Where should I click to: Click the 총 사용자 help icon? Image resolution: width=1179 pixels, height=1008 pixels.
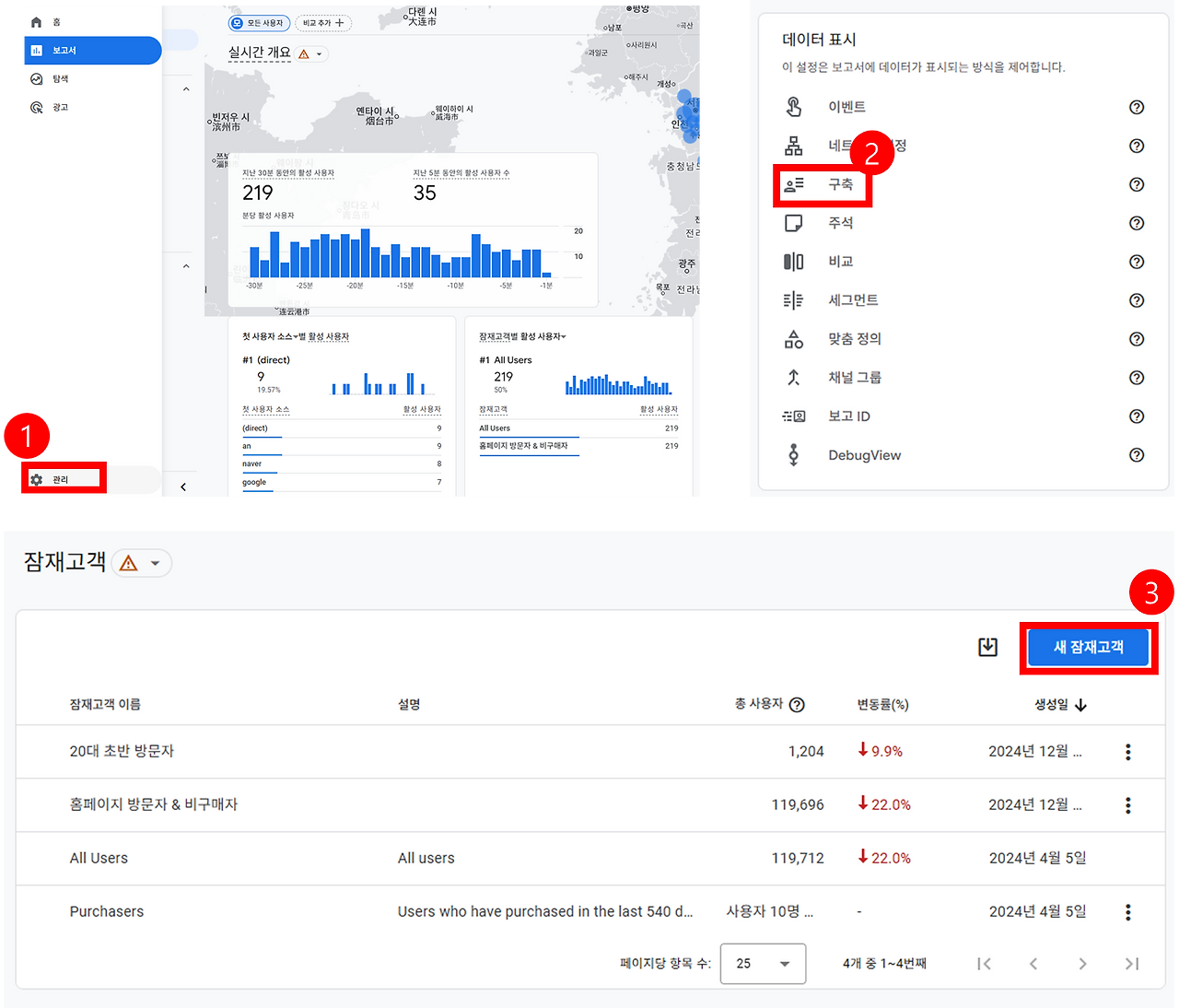797,705
